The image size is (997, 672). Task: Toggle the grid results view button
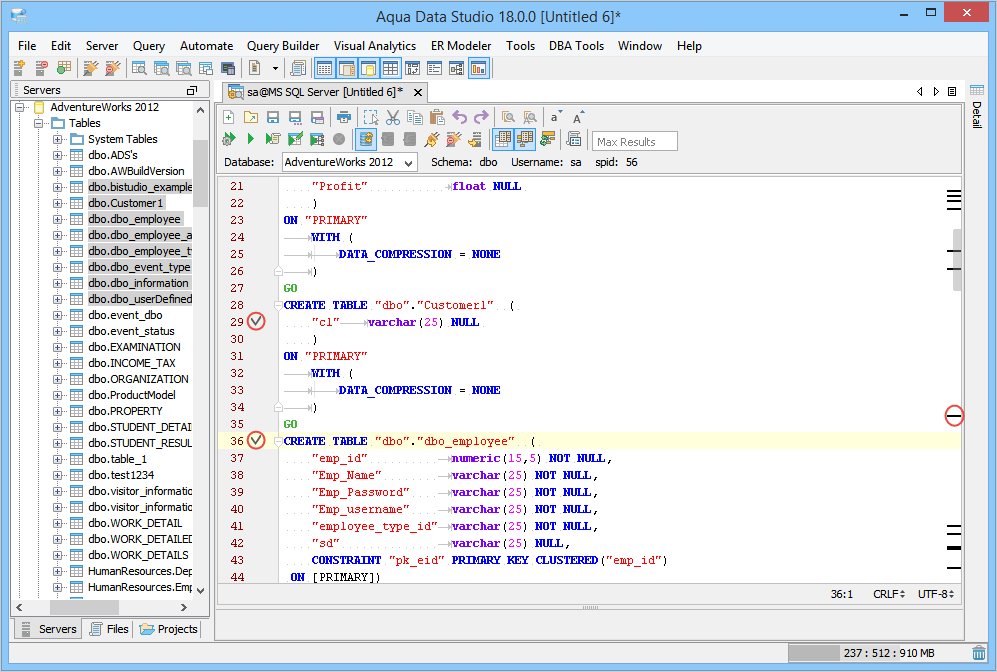coord(503,139)
